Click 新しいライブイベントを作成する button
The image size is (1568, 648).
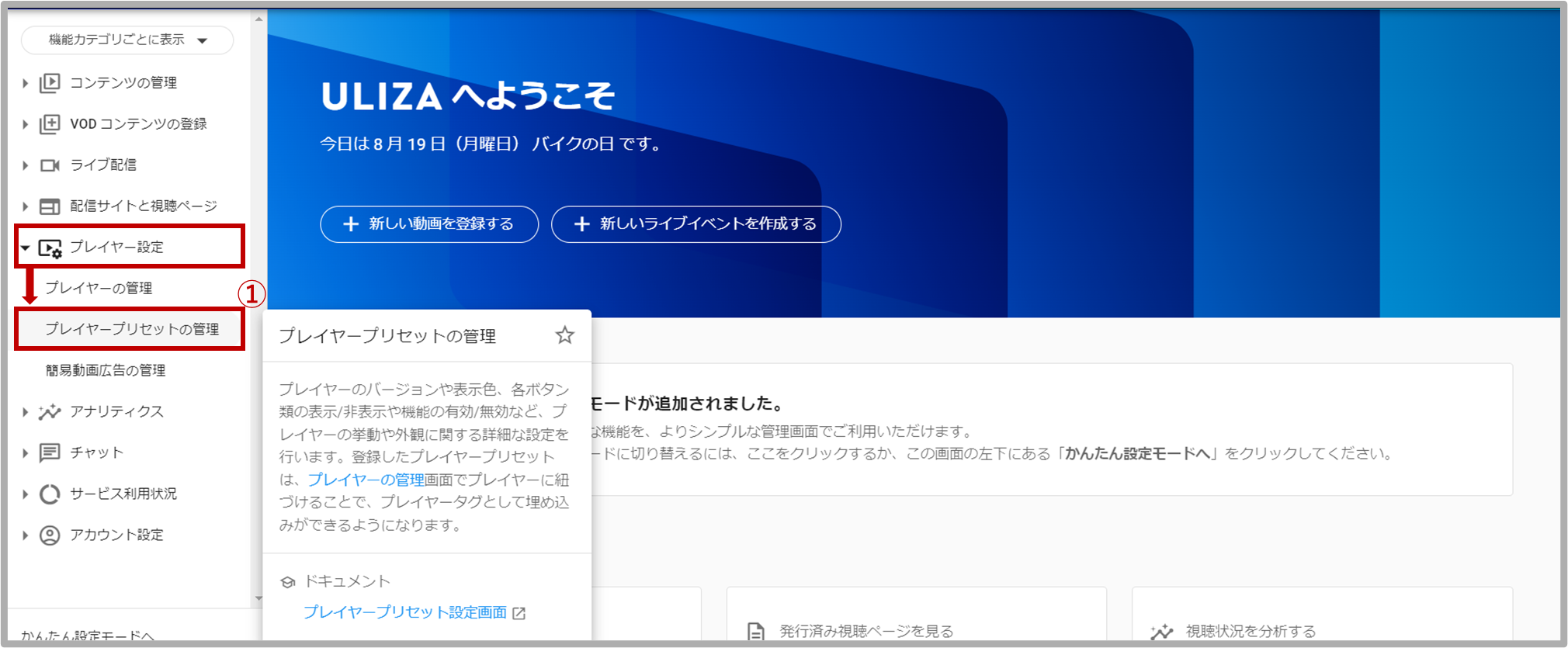tap(696, 224)
